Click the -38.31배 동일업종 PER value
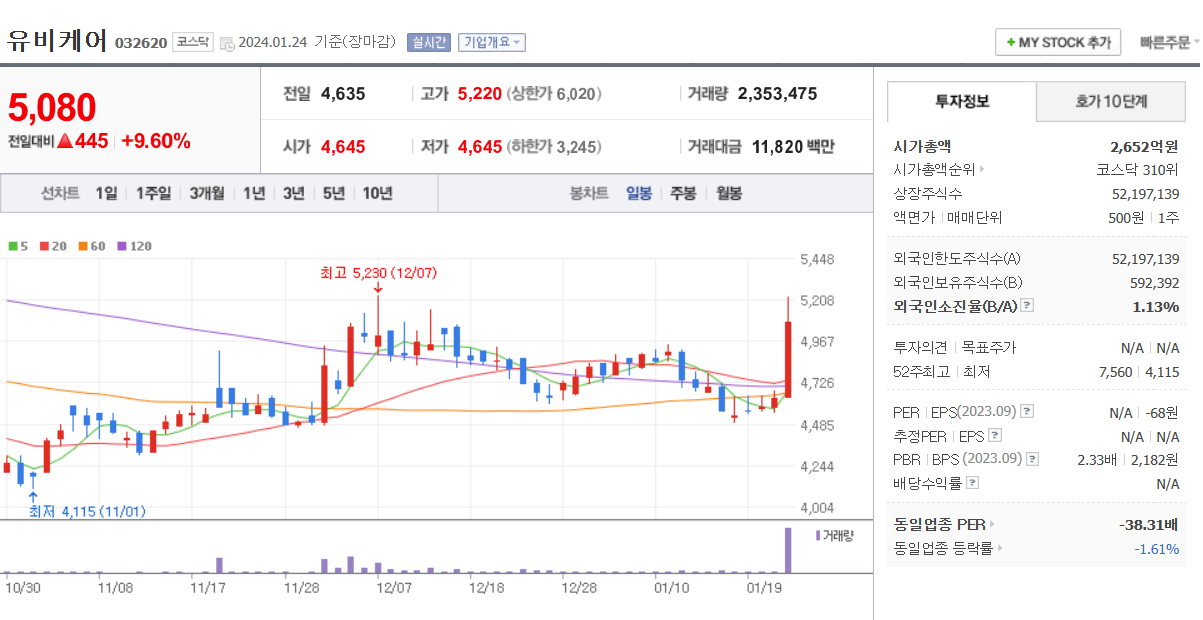The width and height of the screenshot is (1203, 620). point(1149,524)
